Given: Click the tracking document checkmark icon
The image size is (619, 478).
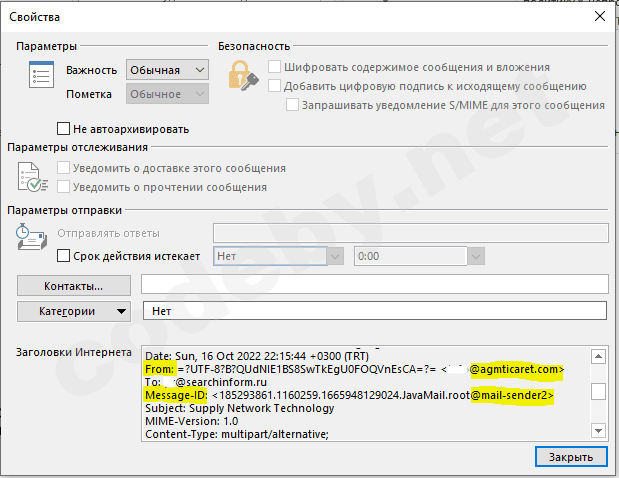Looking at the screenshot, I should (x=33, y=177).
